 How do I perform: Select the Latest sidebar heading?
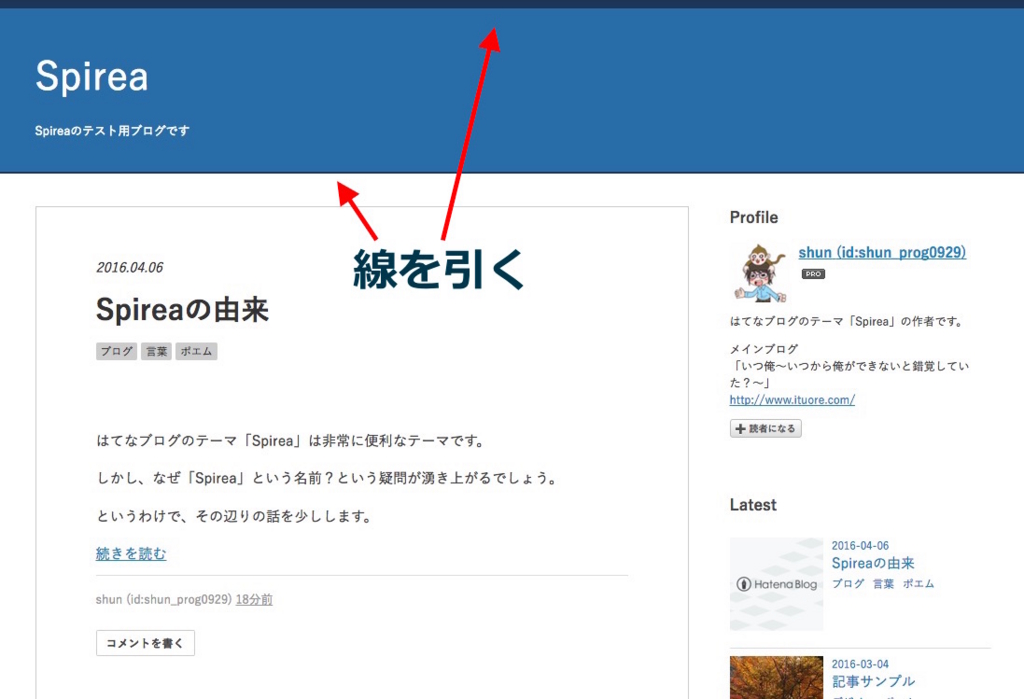753,505
